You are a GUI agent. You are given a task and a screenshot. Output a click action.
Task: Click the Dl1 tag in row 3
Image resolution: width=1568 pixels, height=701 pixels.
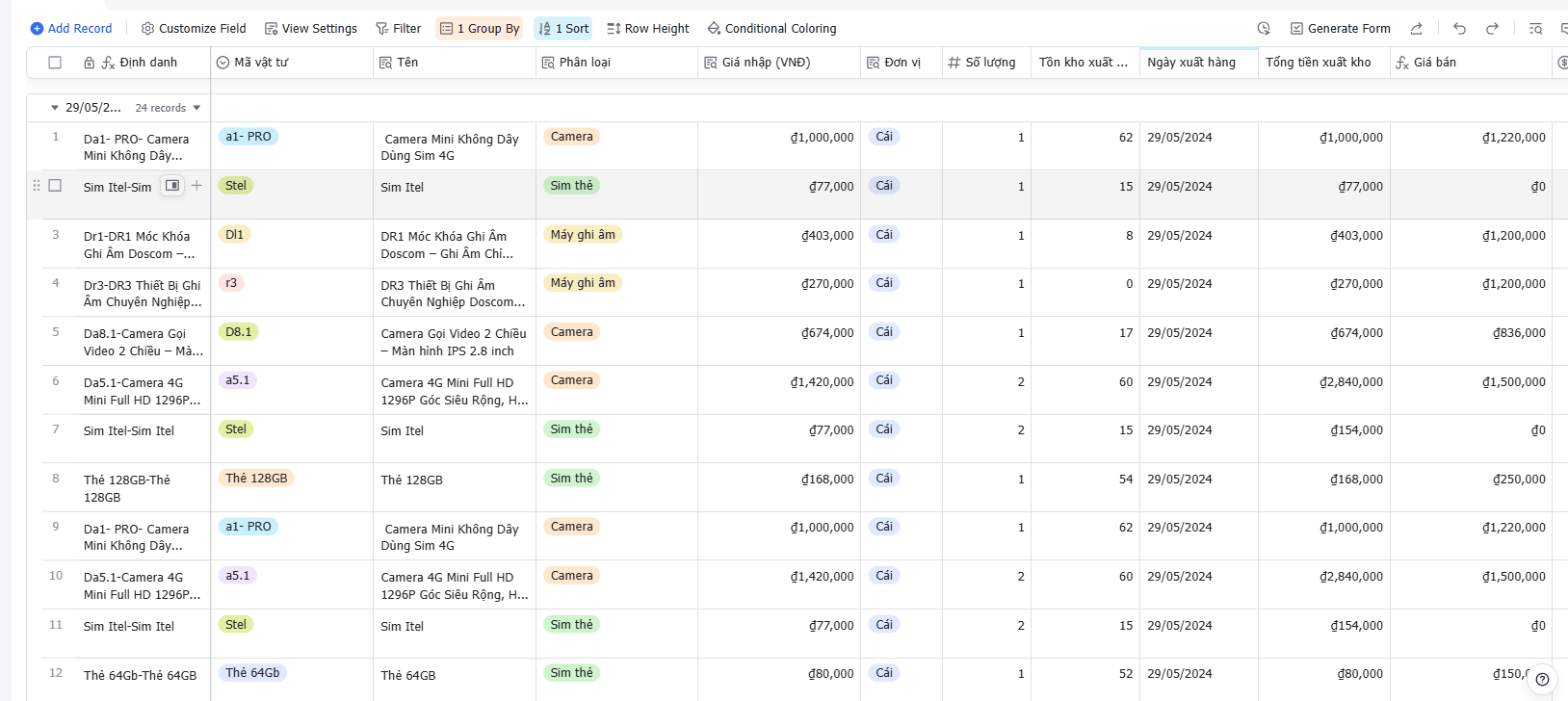coord(234,234)
